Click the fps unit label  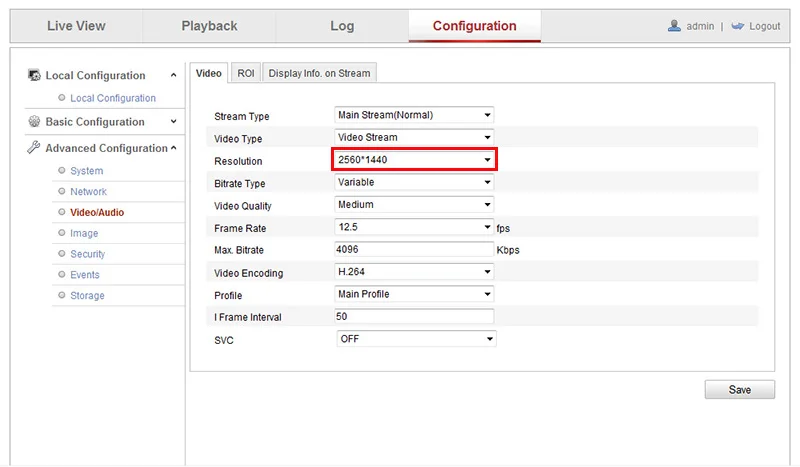(x=503, y=228)
